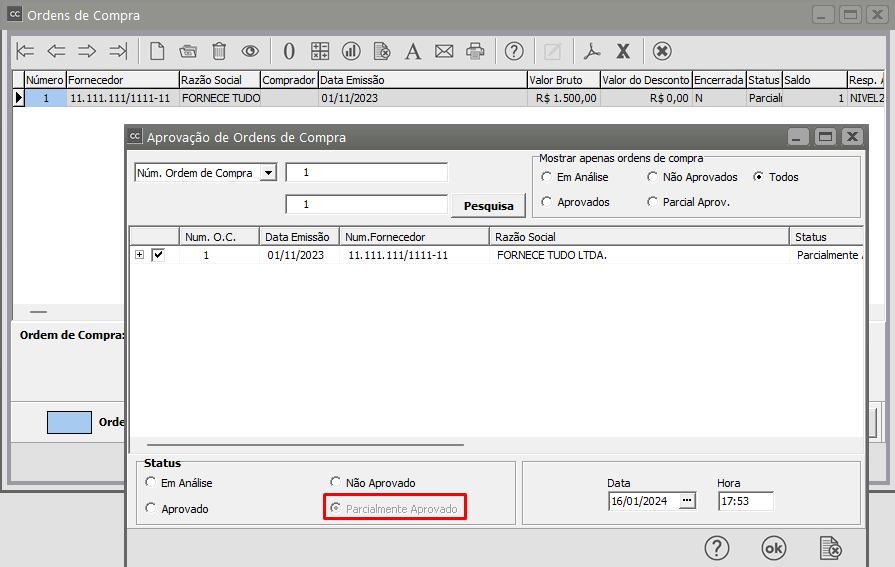The width and height of the screenshot is (895, 567).
Task: Click 'Valor Bruto' column header
Action: pos(562,80)
